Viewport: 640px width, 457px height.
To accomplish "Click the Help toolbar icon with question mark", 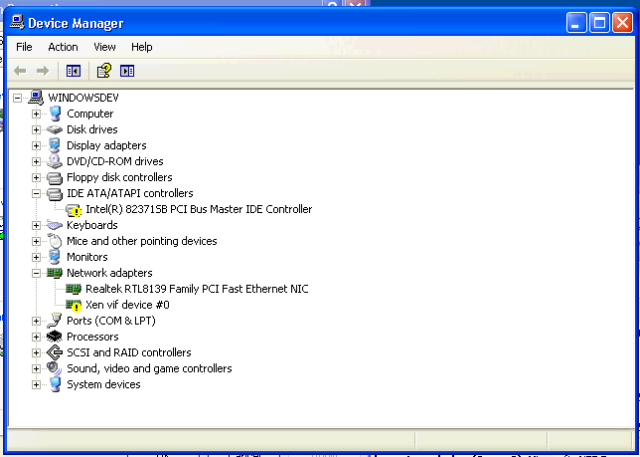I will point(103,70).
